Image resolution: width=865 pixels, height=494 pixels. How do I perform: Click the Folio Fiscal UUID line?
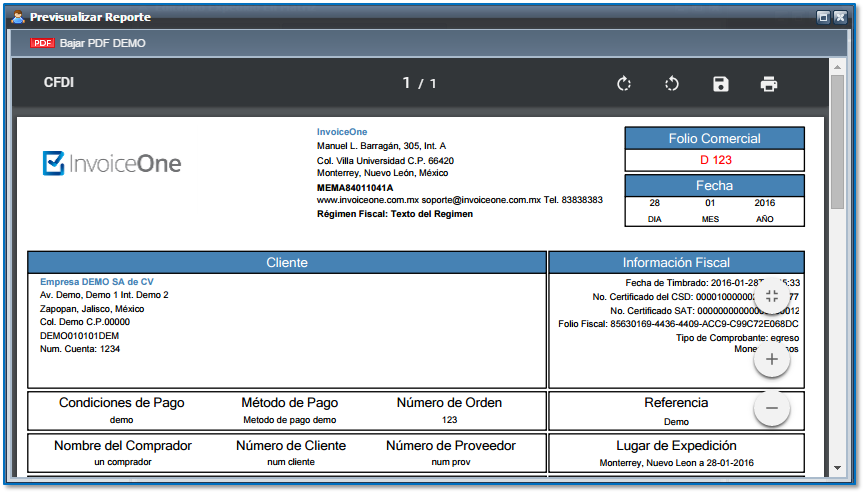pyautogui.click(x=678, y=324)
